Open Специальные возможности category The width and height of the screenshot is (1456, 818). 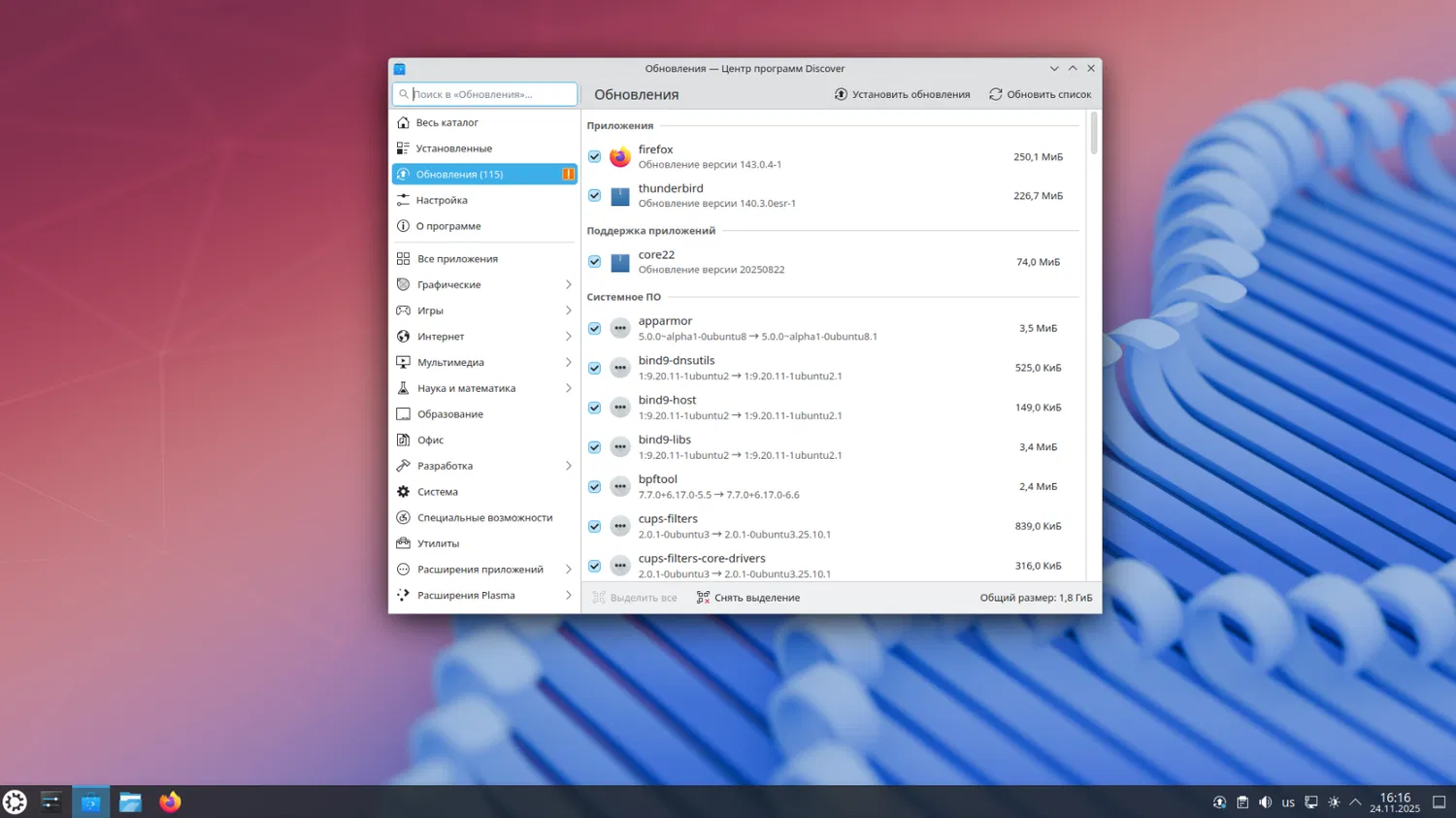point(484,518)
